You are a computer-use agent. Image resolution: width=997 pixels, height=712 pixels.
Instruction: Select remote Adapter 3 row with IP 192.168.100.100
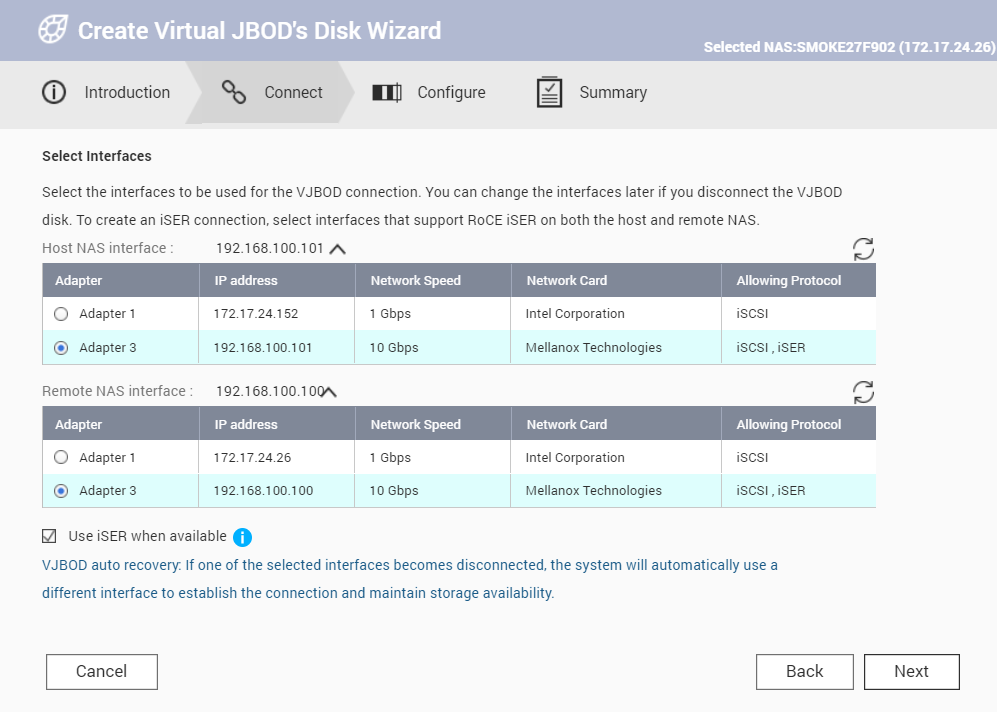click(264, 491)
